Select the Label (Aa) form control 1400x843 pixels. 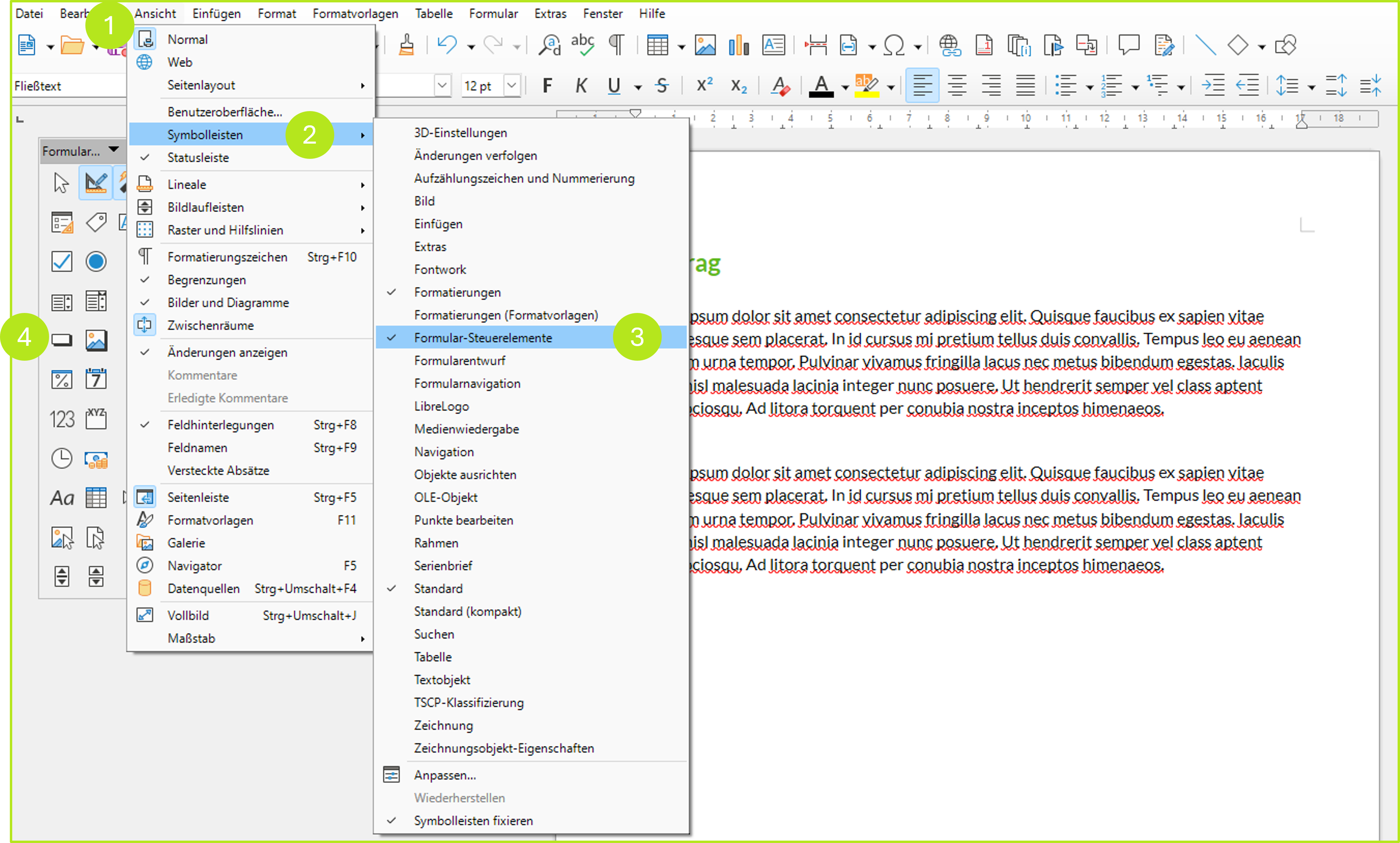61,498
